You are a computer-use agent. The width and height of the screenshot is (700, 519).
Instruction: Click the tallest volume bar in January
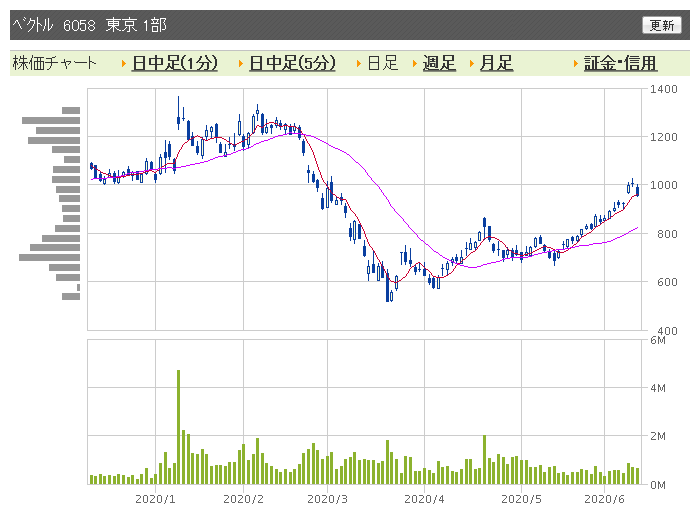click(x=179, y=427)
